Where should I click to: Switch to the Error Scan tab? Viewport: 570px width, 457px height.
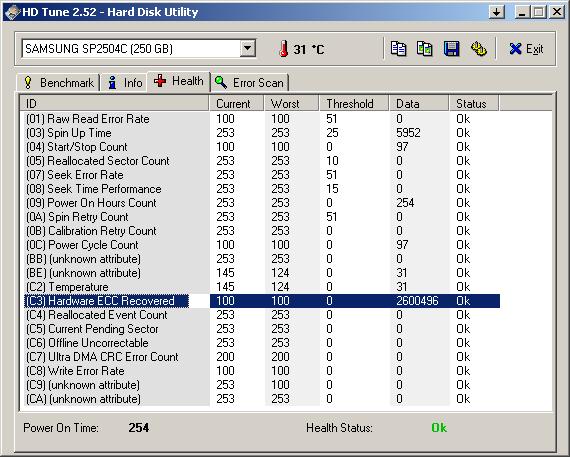250,83
